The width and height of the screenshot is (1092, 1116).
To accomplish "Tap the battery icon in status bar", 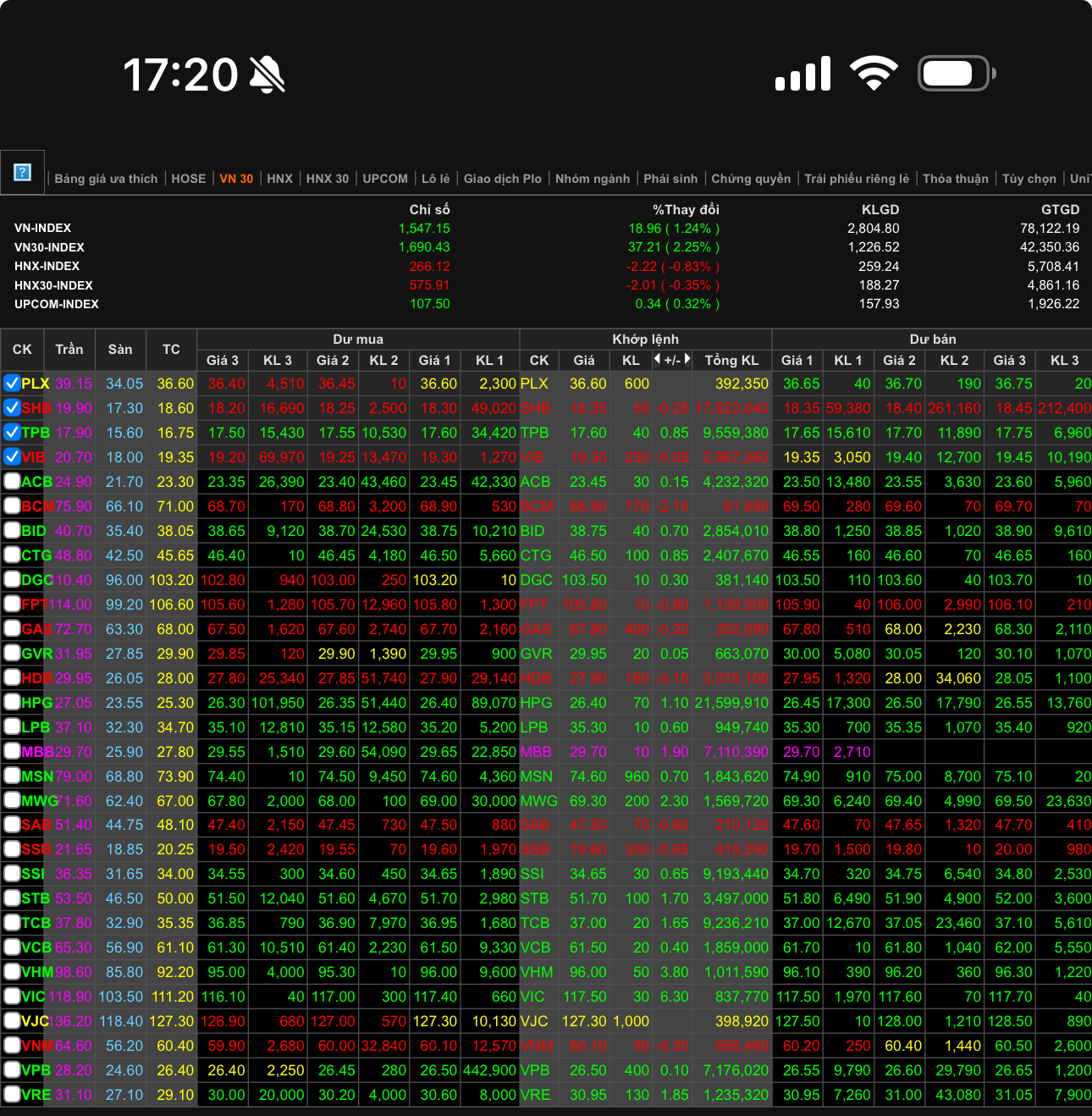I will coord(957,74).
